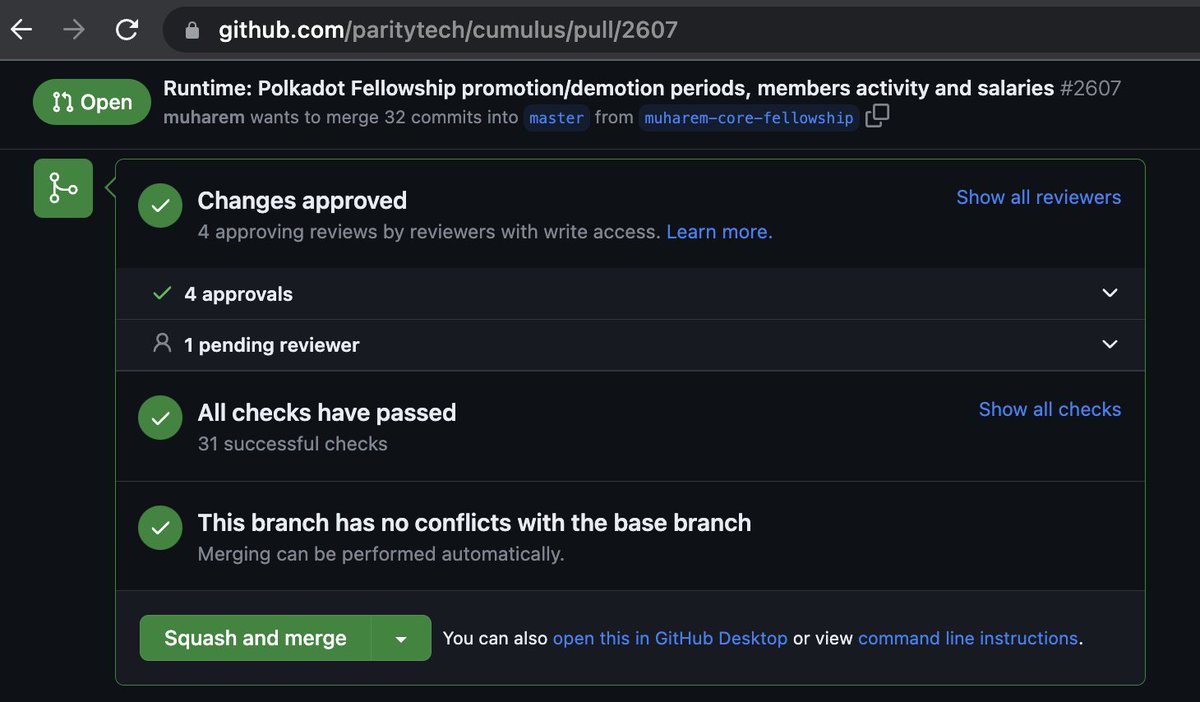Click the pull request title text

pos(609,88)
